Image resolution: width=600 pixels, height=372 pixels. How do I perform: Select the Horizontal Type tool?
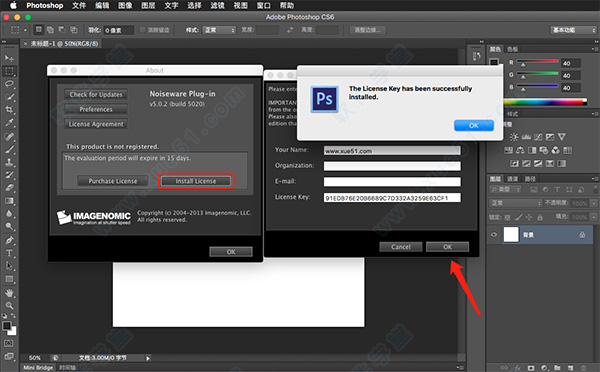tap(9, 253)
